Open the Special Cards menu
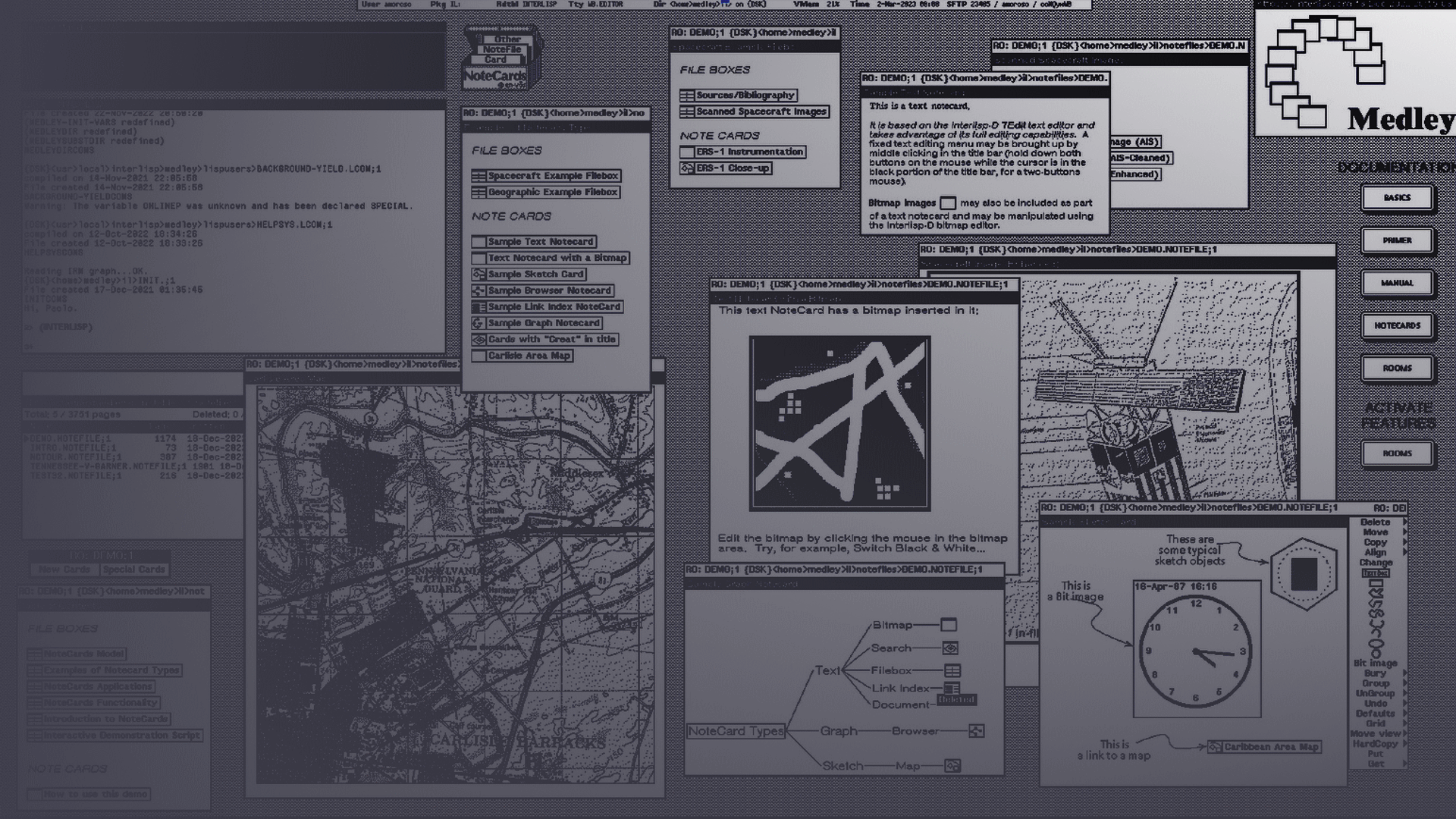This screenshot has width=1456, height=819. [134, 570]
